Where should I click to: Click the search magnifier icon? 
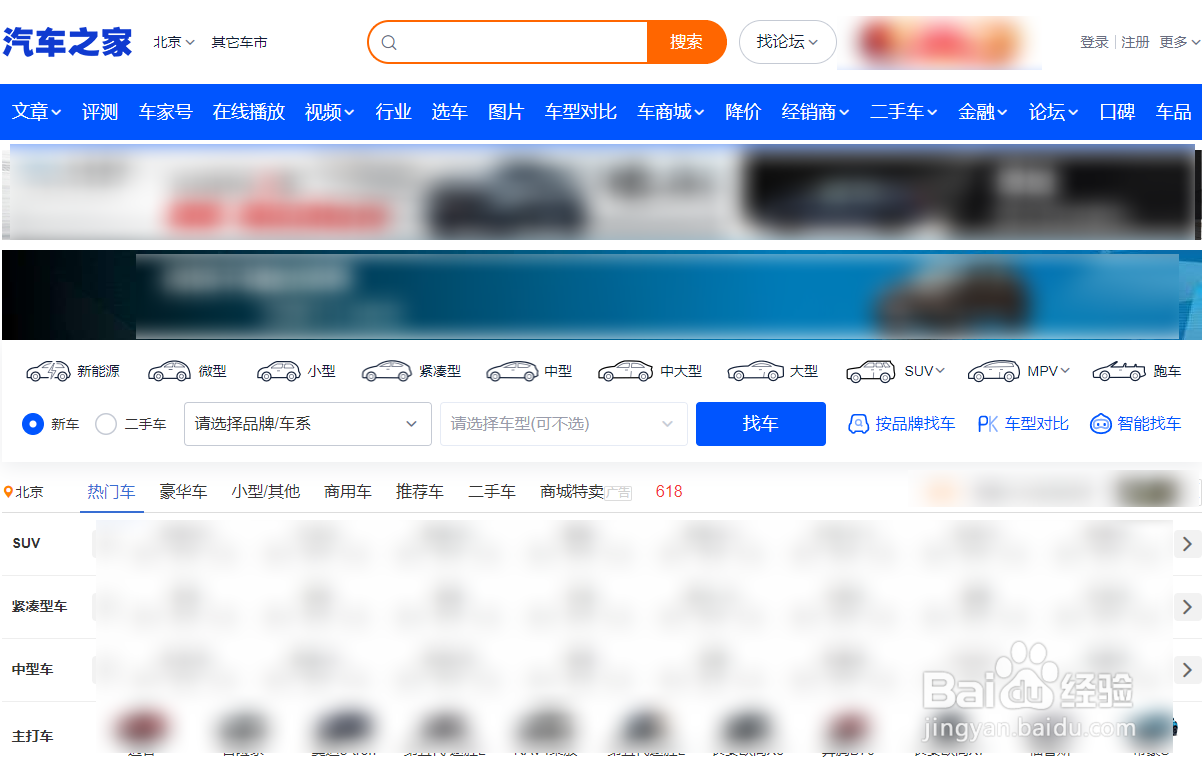(390, 42)
